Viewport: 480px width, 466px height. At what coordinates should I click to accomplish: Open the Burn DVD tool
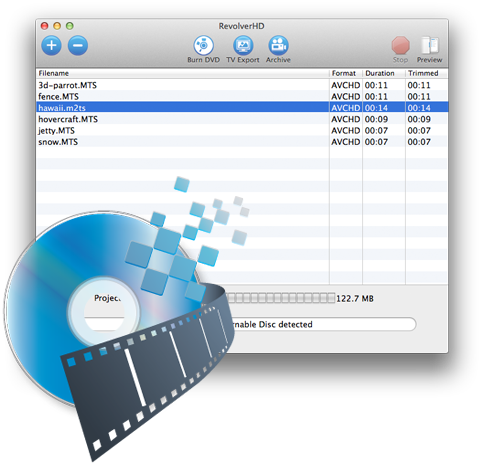click(x=203, y=50)
